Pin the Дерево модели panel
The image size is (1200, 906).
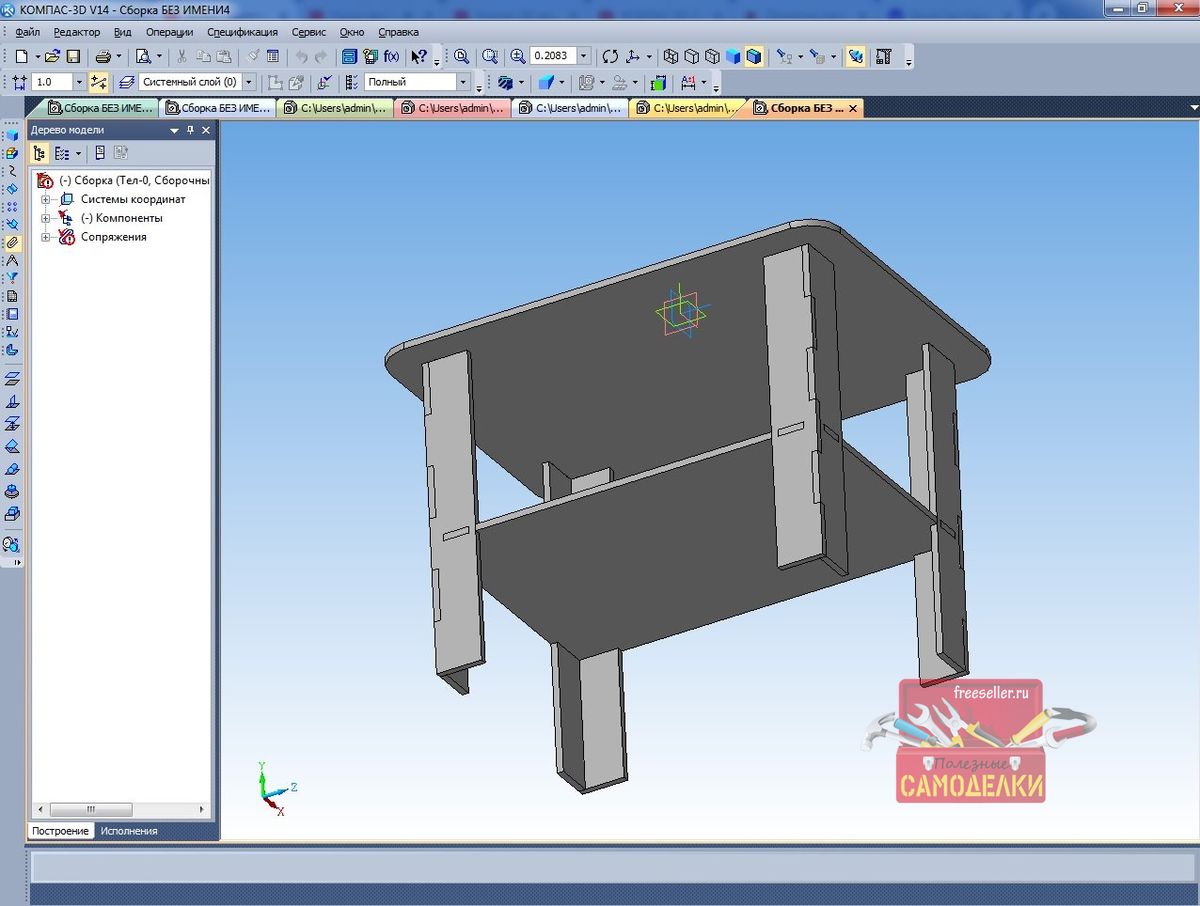(190, 130)
